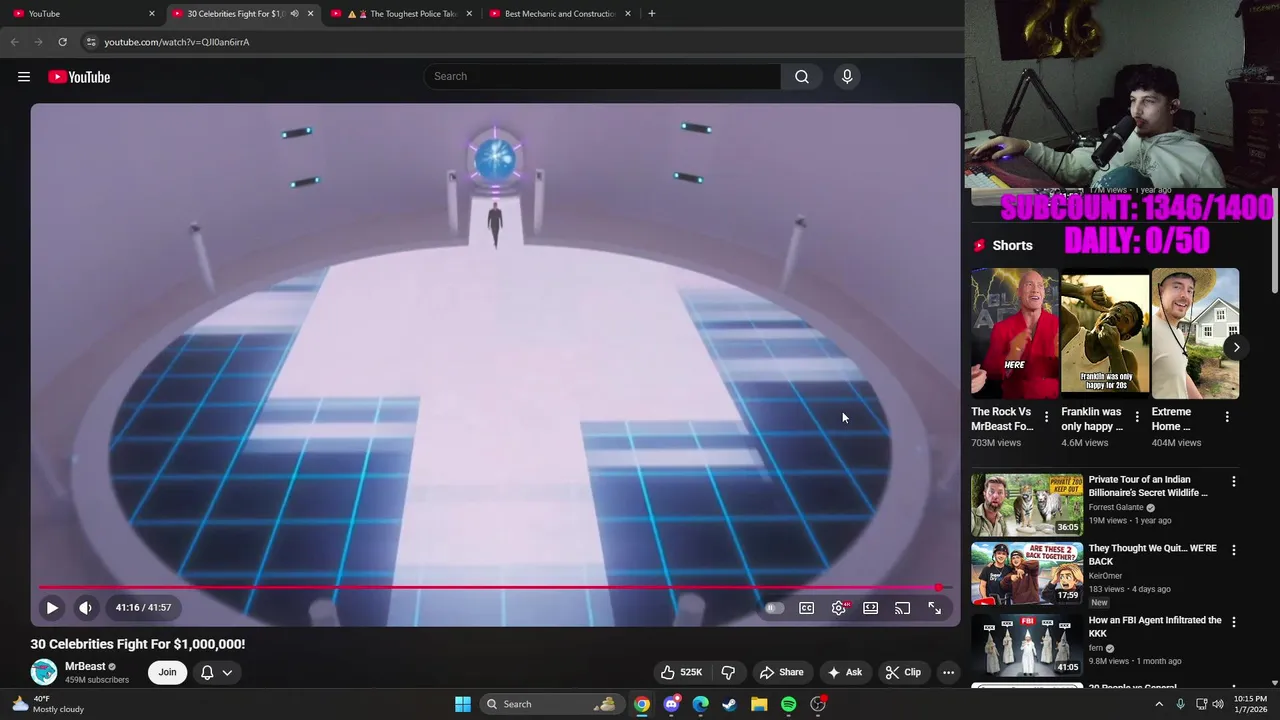
Task: Like the video with 525K likes
Action: 680,672
